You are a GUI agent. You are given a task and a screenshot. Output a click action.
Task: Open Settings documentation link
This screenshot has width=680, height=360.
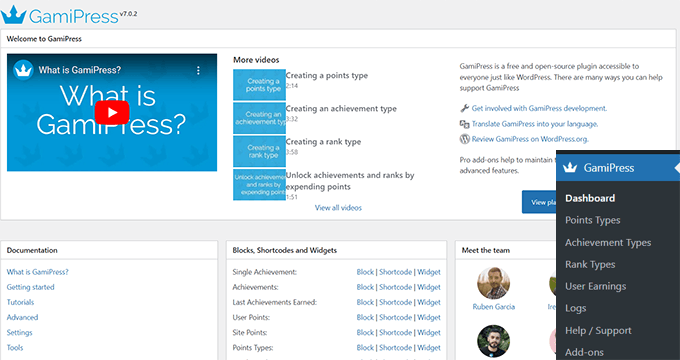tap(20, 333)
